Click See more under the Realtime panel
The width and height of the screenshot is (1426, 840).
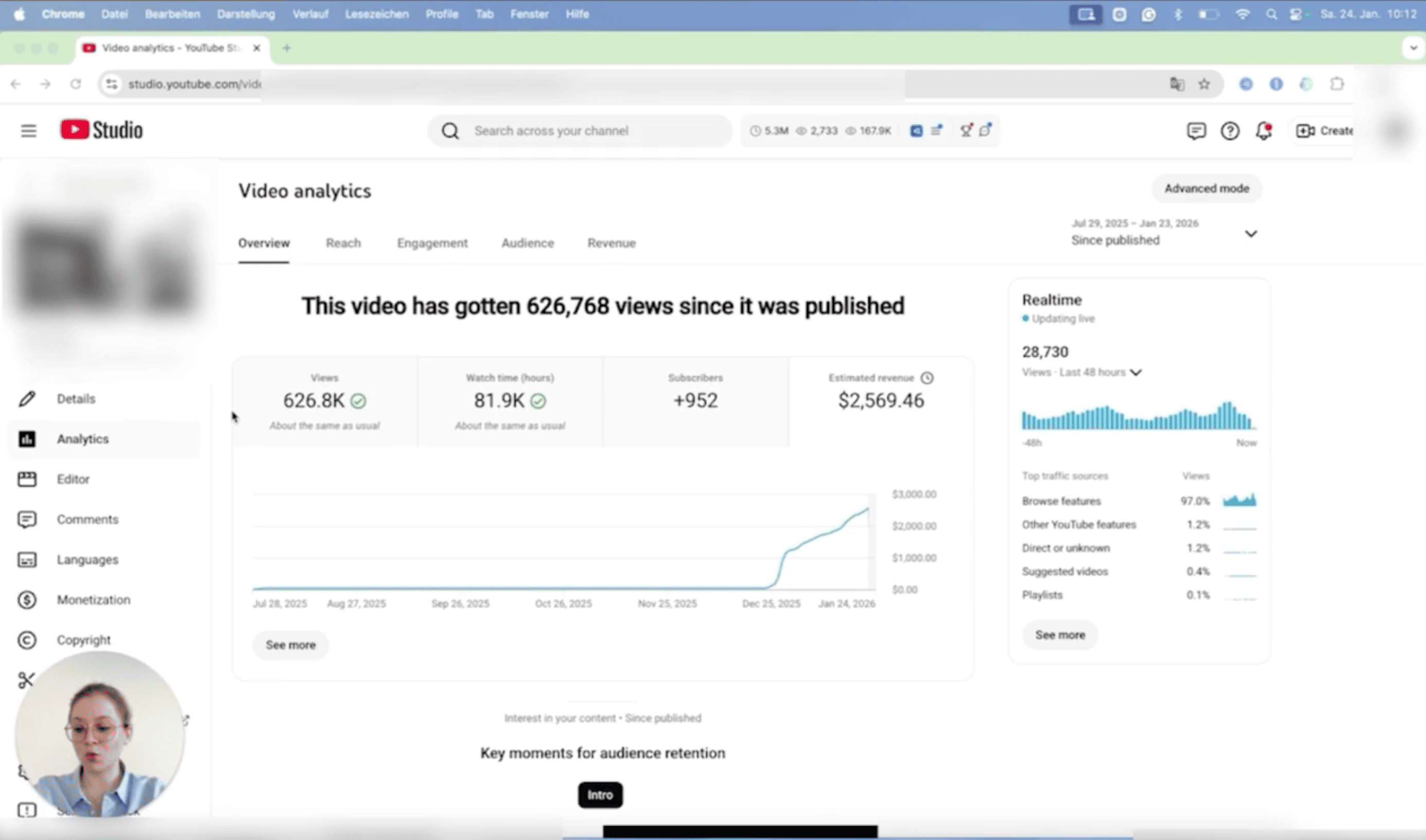click(1060, 635)
